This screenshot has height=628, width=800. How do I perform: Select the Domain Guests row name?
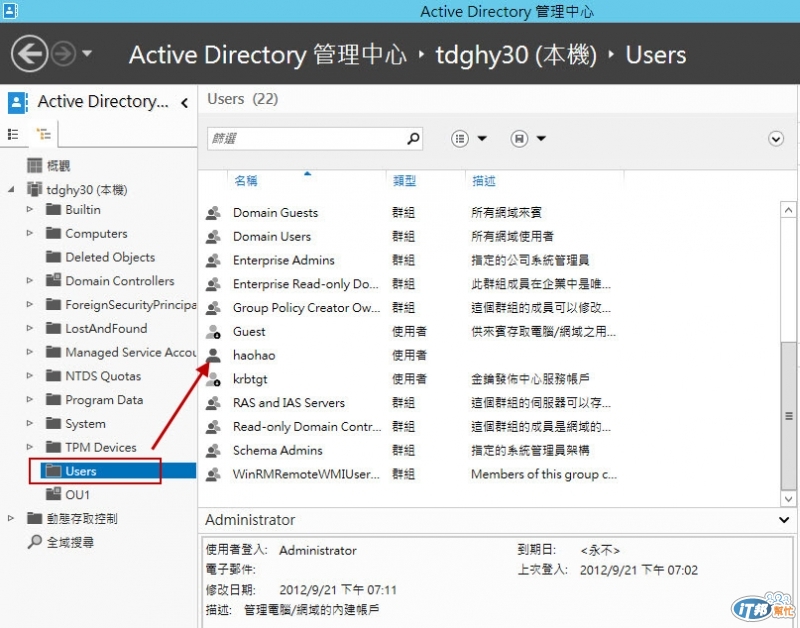coord(276,213)
